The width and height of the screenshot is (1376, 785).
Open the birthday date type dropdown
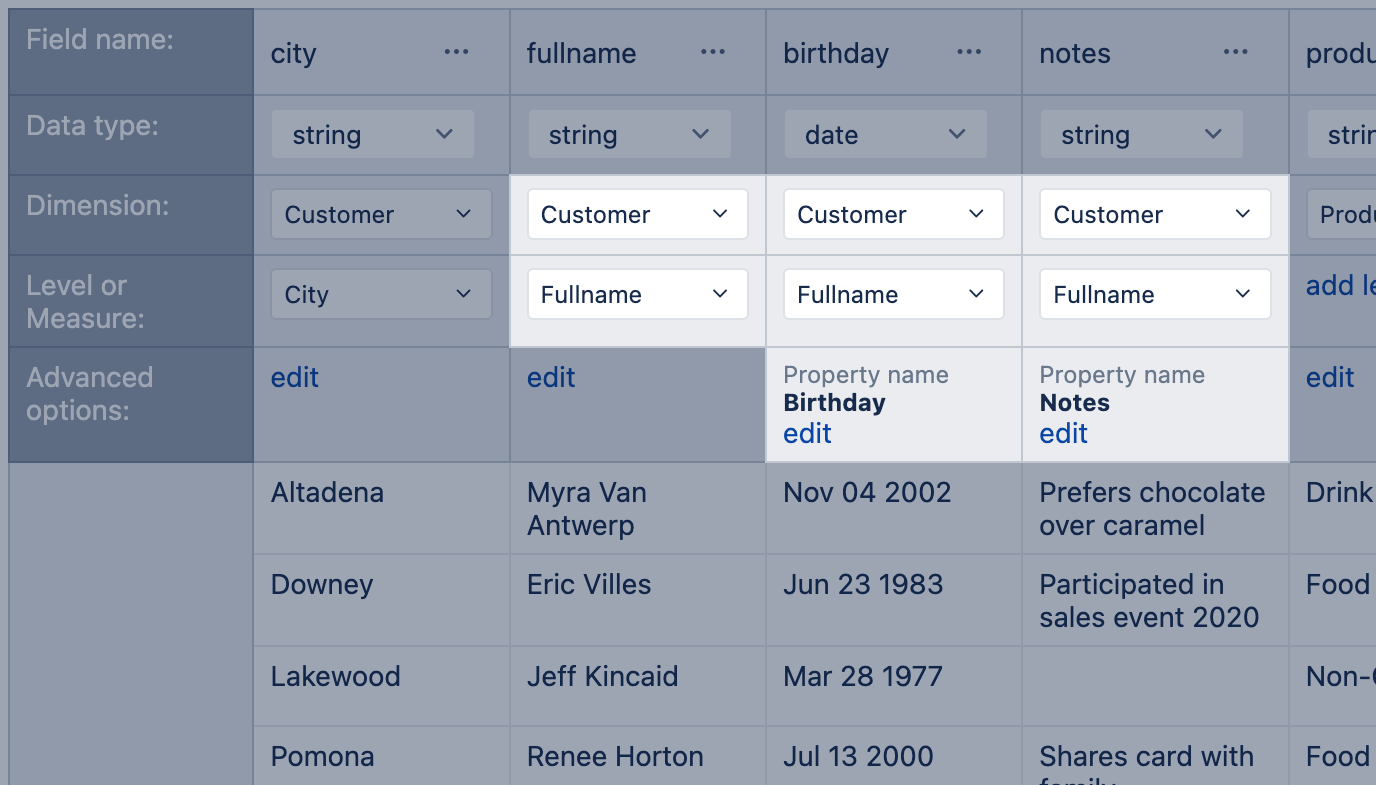[885, 135]
